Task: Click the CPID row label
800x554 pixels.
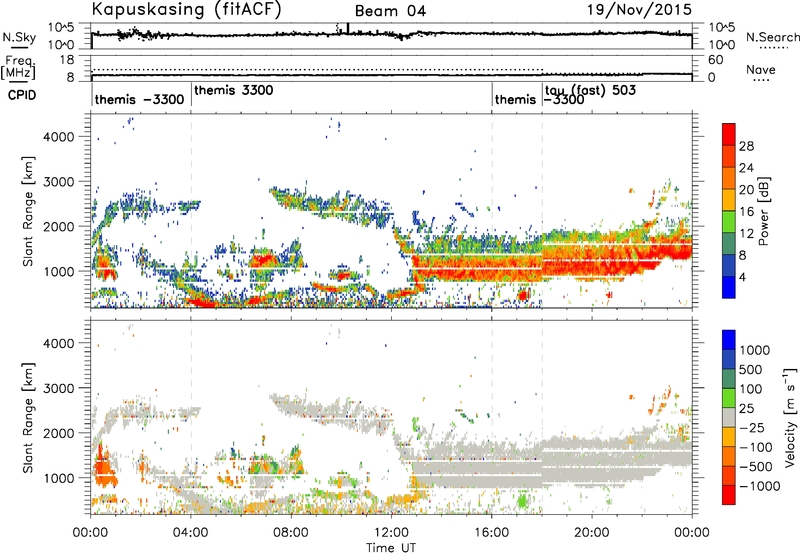Action: click(22, 95)
